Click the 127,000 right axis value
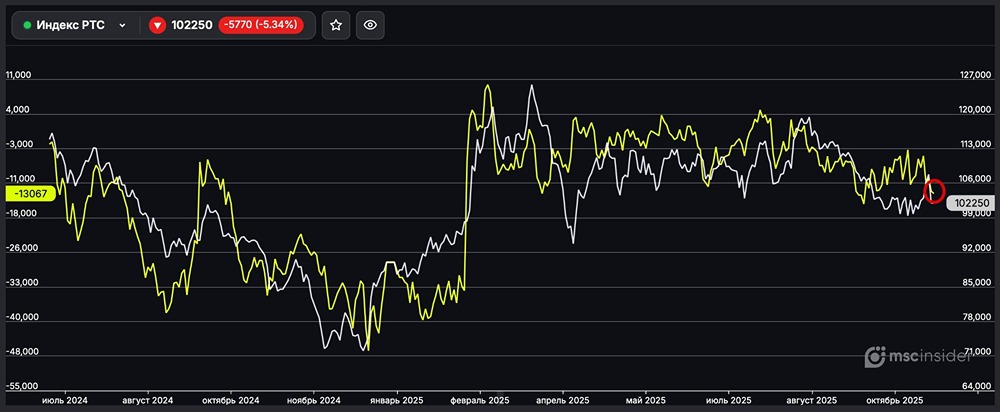 pos(976,75)
